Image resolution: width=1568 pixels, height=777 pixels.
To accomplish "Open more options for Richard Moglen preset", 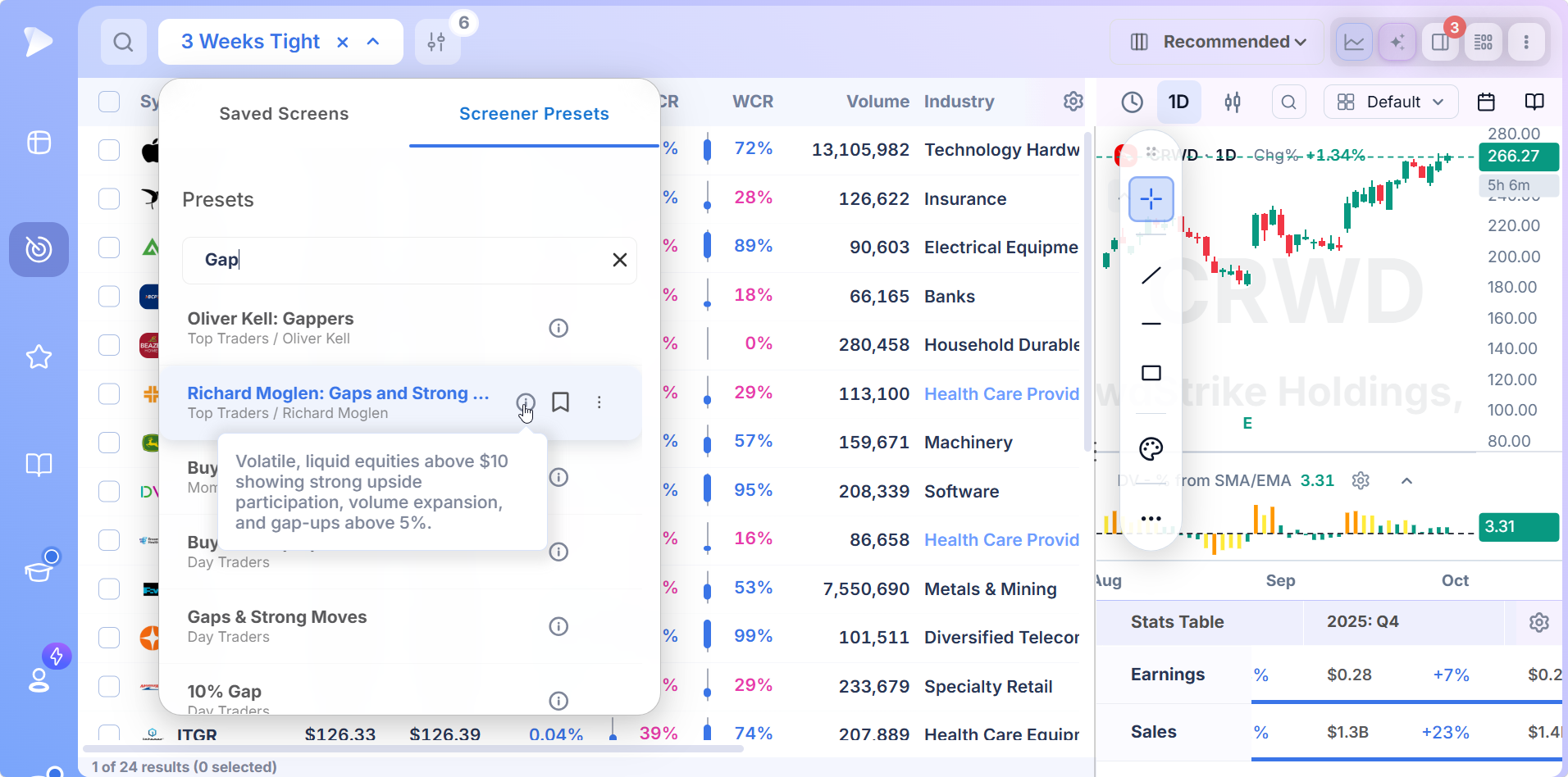I will coord(599,402).
